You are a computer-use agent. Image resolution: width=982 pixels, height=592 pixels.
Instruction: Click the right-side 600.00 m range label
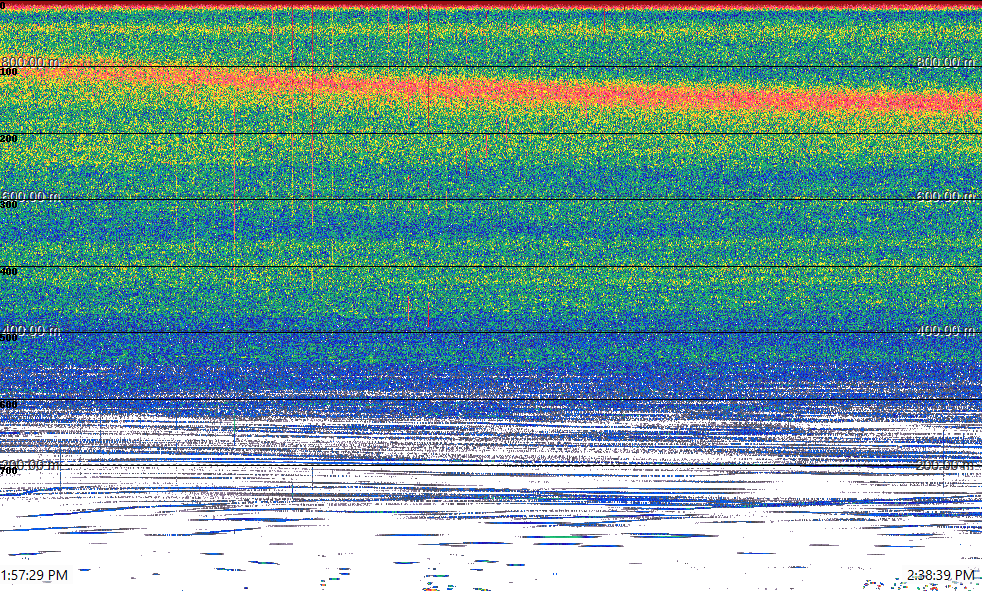click(x=946, y=196)
